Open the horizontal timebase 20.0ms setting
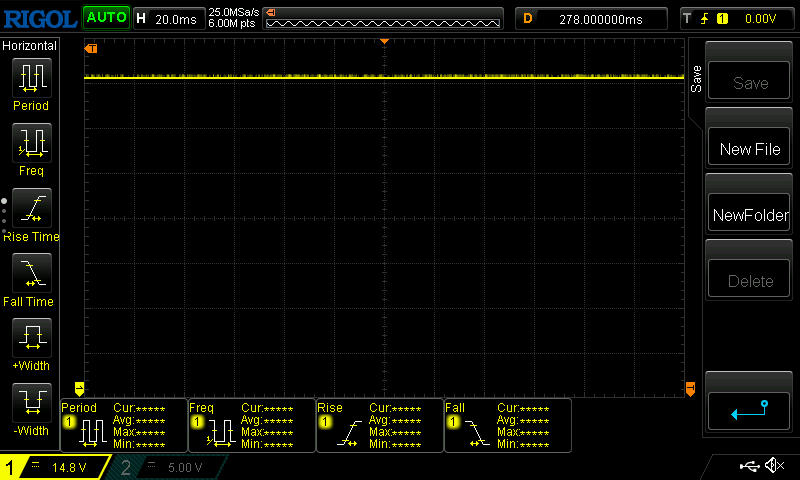The width and height of the screenshot is (800, 480). [168, 18]
